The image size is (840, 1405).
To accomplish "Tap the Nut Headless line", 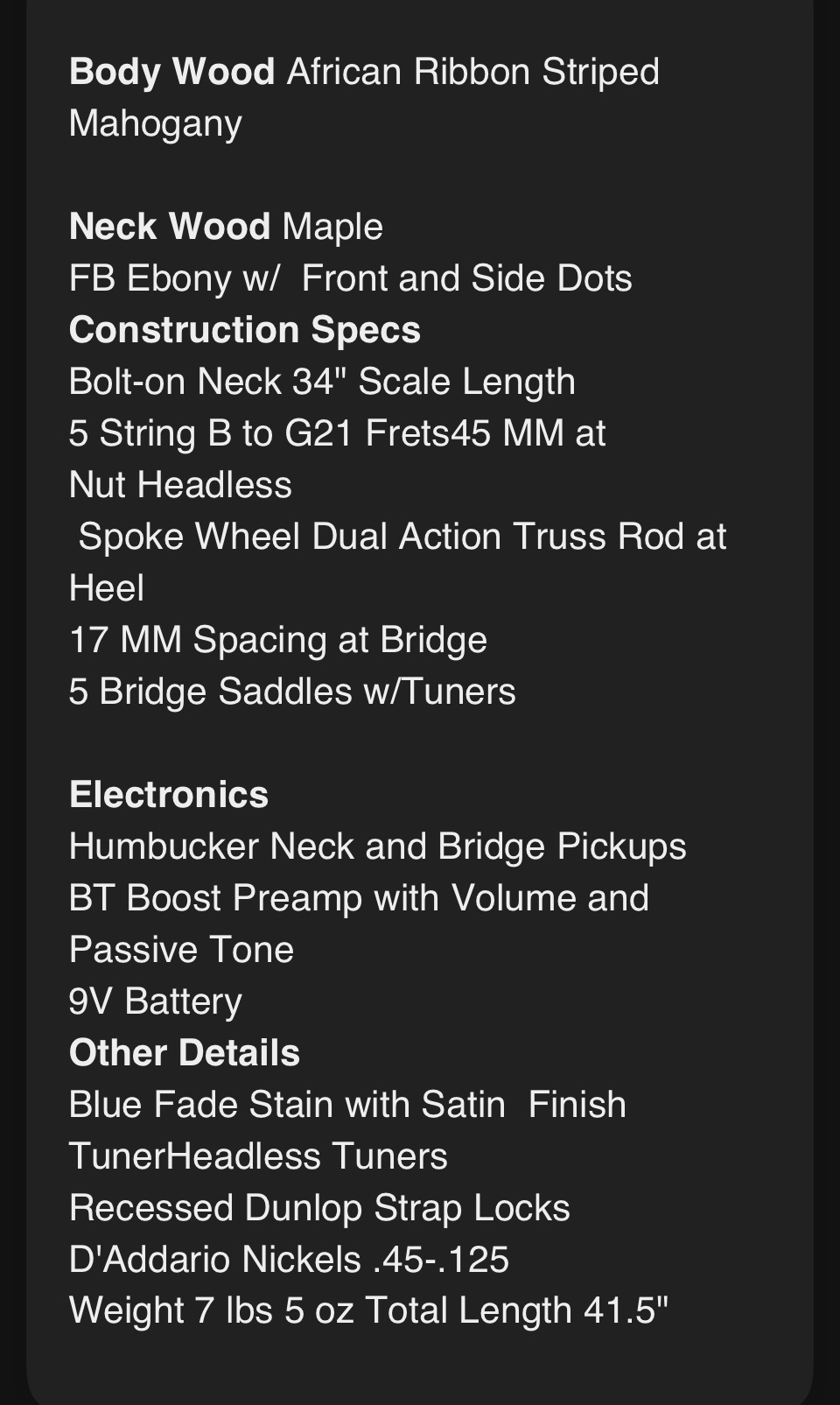I will click(x=180, y=485).
